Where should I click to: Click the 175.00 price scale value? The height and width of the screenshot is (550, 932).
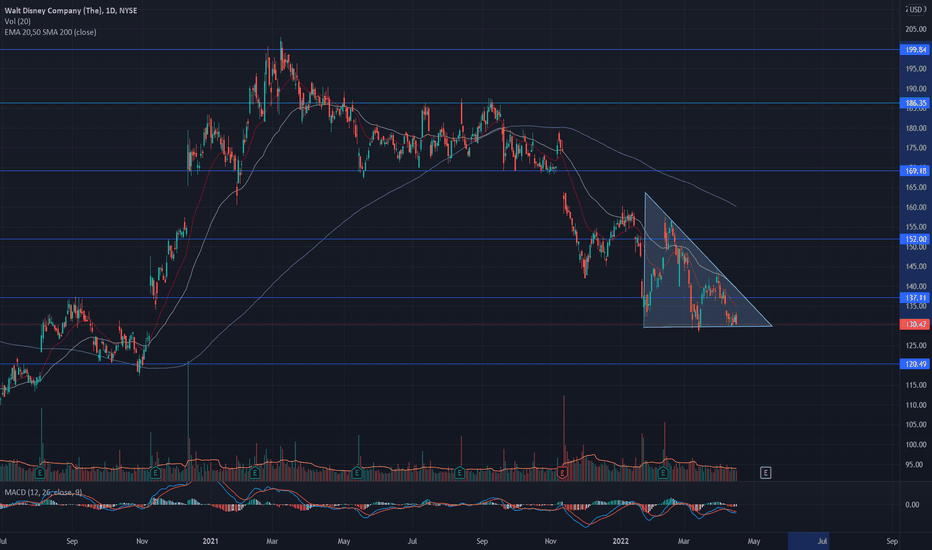[915, 148]
